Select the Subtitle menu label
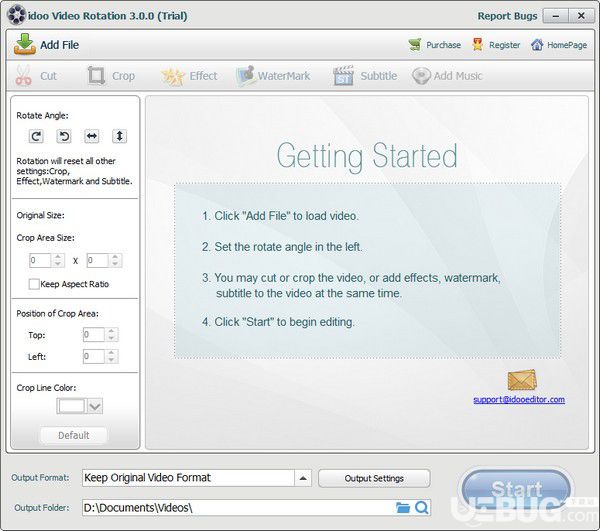 tap(378, 76)
